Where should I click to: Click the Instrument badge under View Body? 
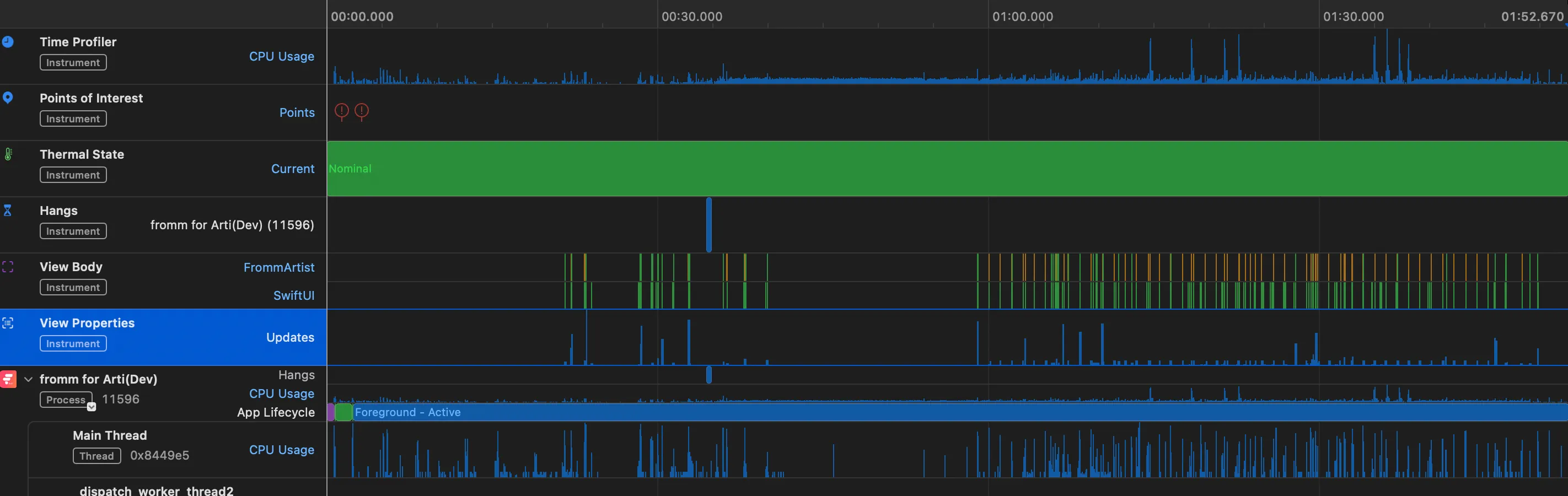tap(73, 287)
